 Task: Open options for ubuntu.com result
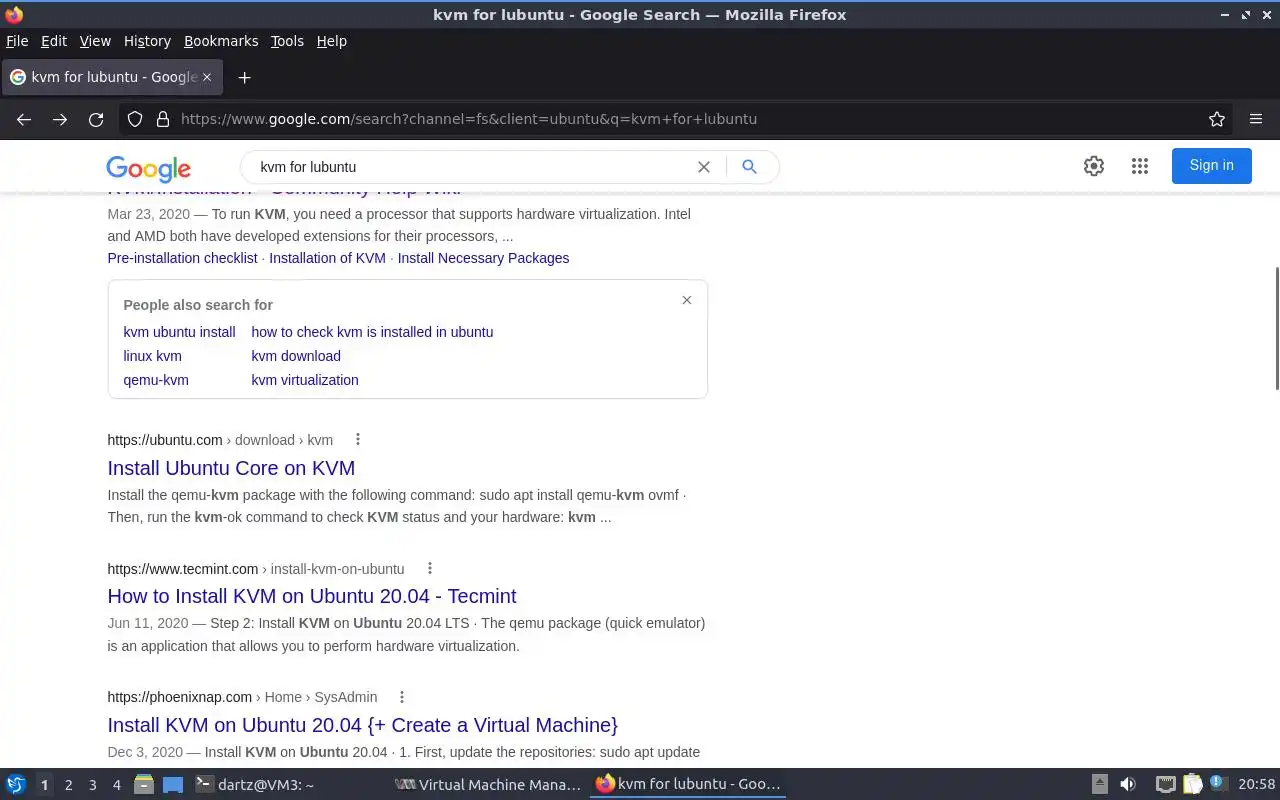(x=358, y=440)
